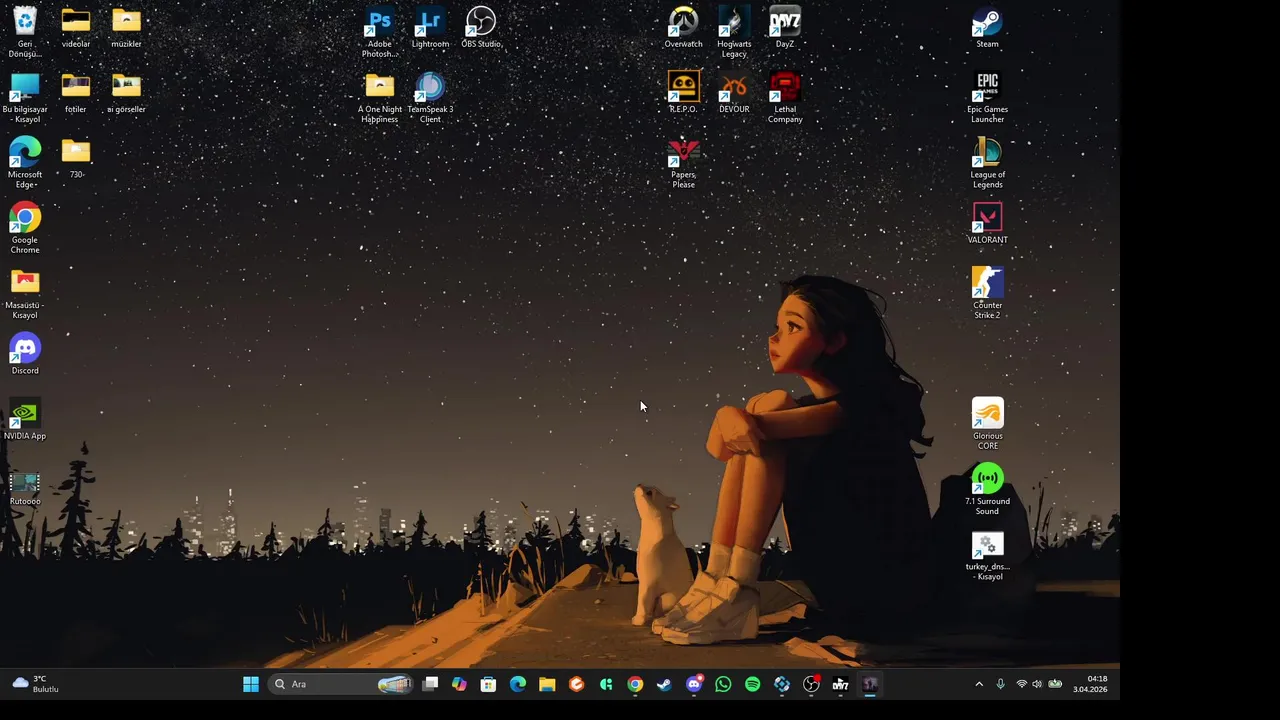1280x720 pixels.
Task: Select the Hogwarts Legacy shortcut
Action: (x=734, y=32)
